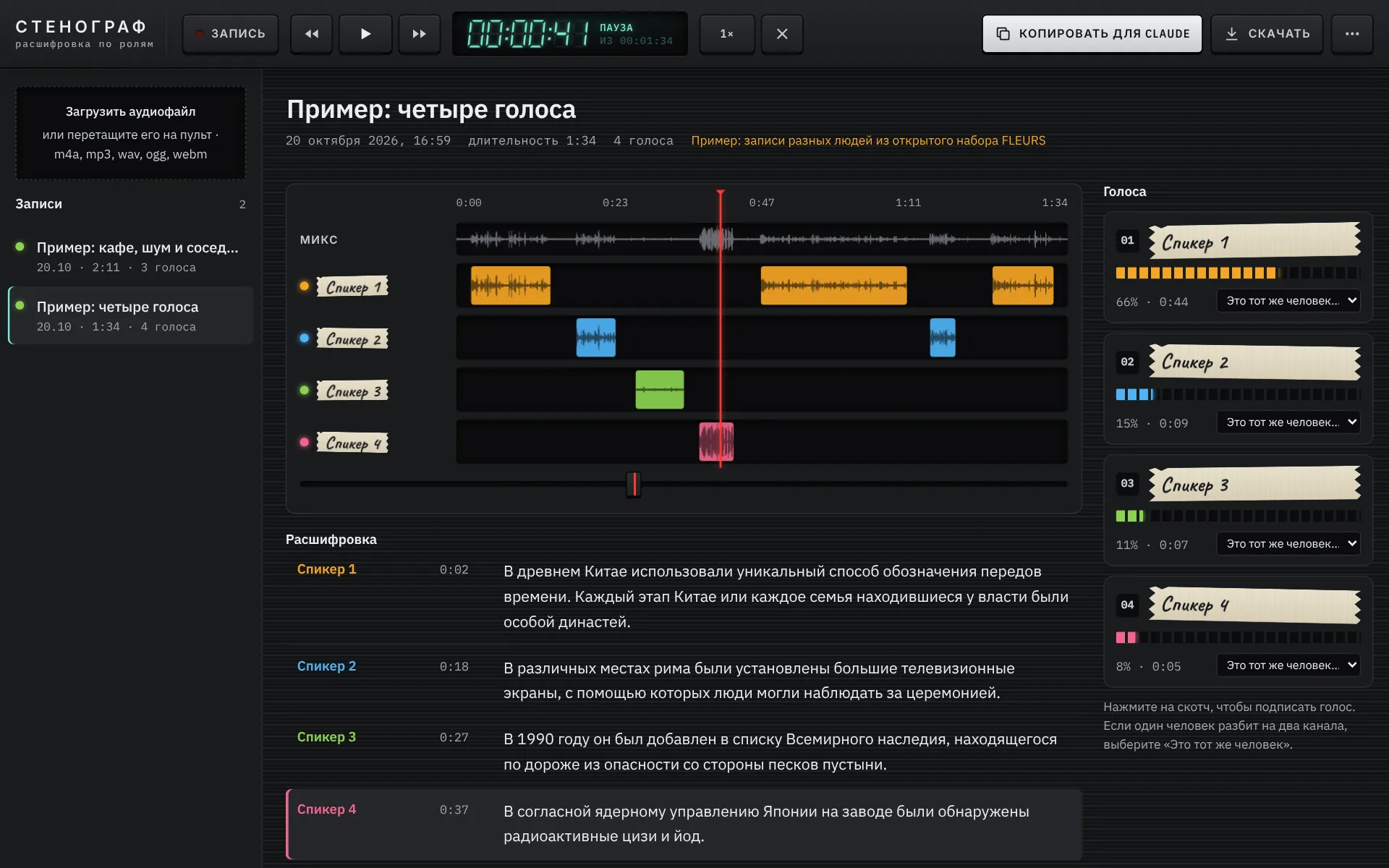Click the green Спикер 3 clip
This screenshot has width=1389, height=868.
pyautogui.click(x=660, y=390)
